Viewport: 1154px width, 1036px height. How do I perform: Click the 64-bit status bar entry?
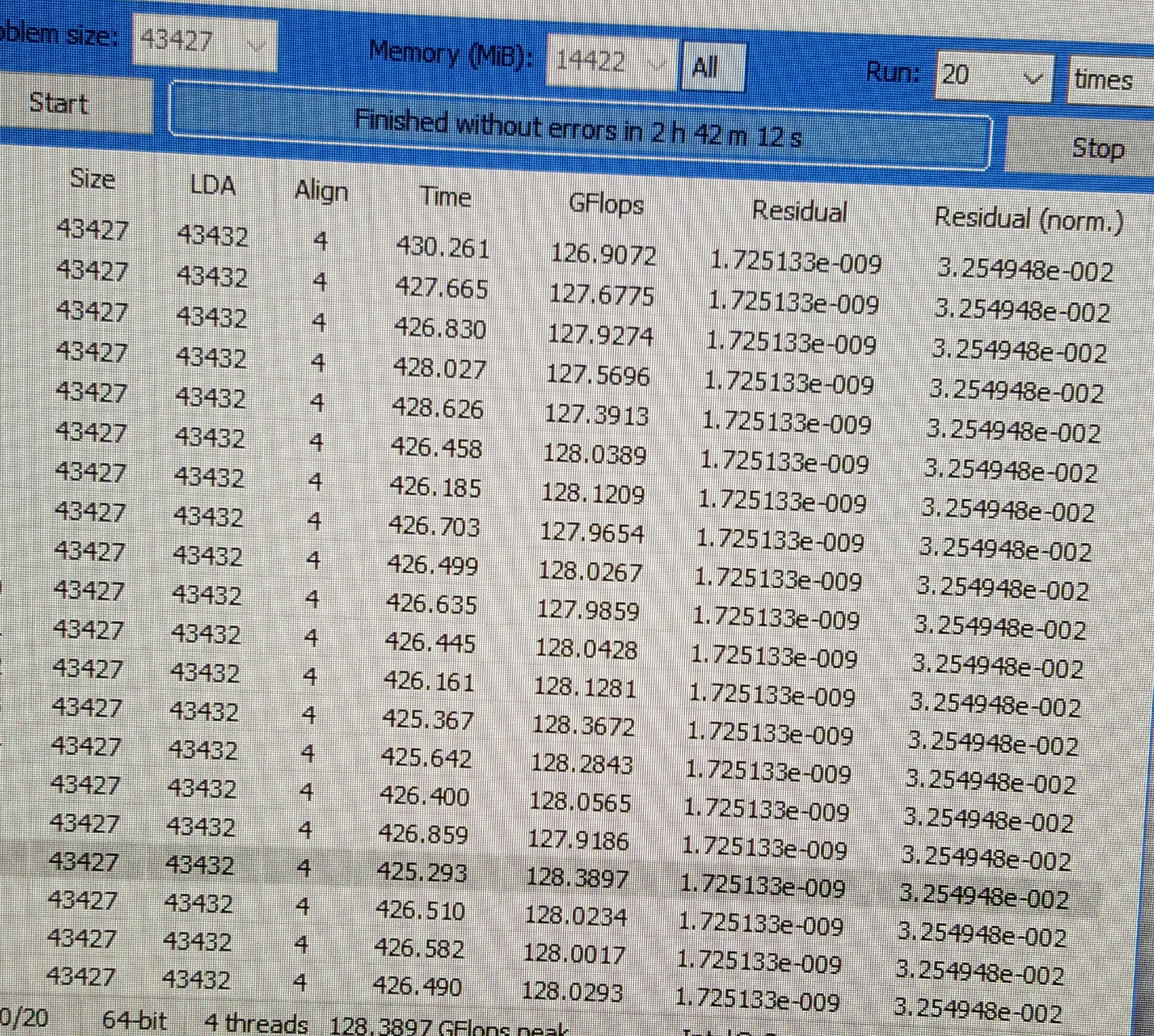(x=135, y=1020)
